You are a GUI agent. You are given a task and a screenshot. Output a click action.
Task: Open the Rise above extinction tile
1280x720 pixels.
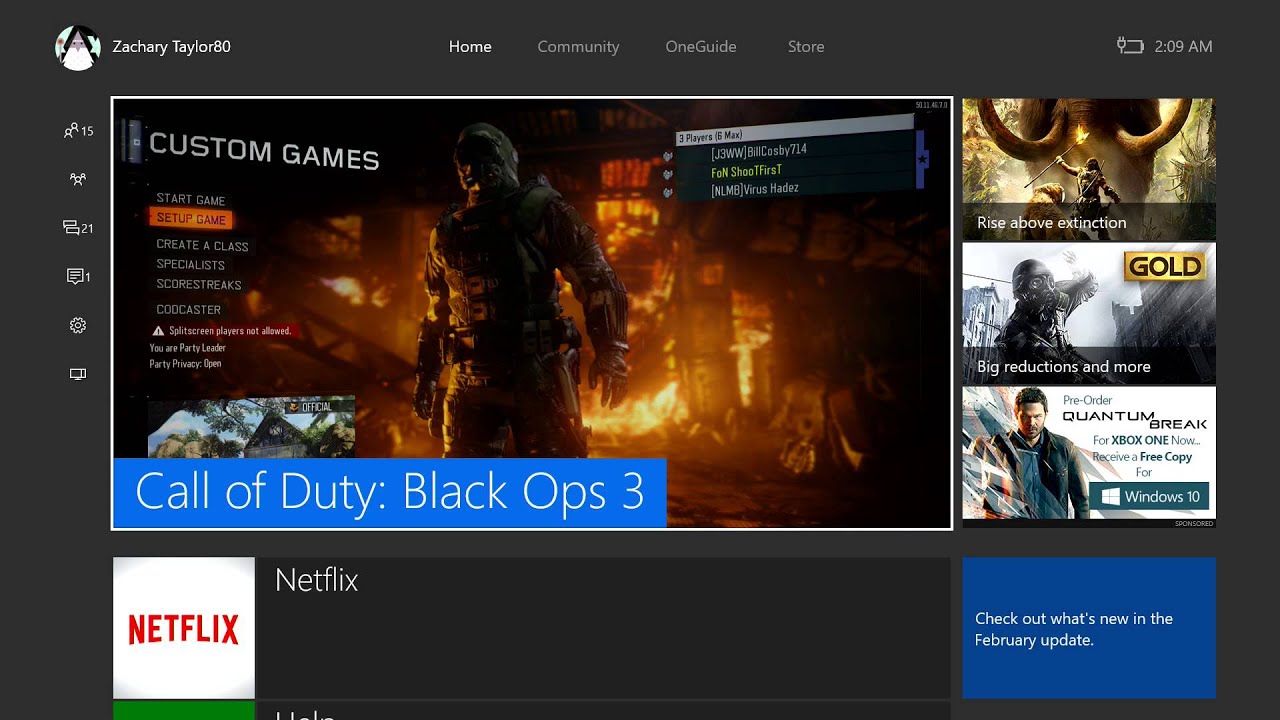(1089, 169)
